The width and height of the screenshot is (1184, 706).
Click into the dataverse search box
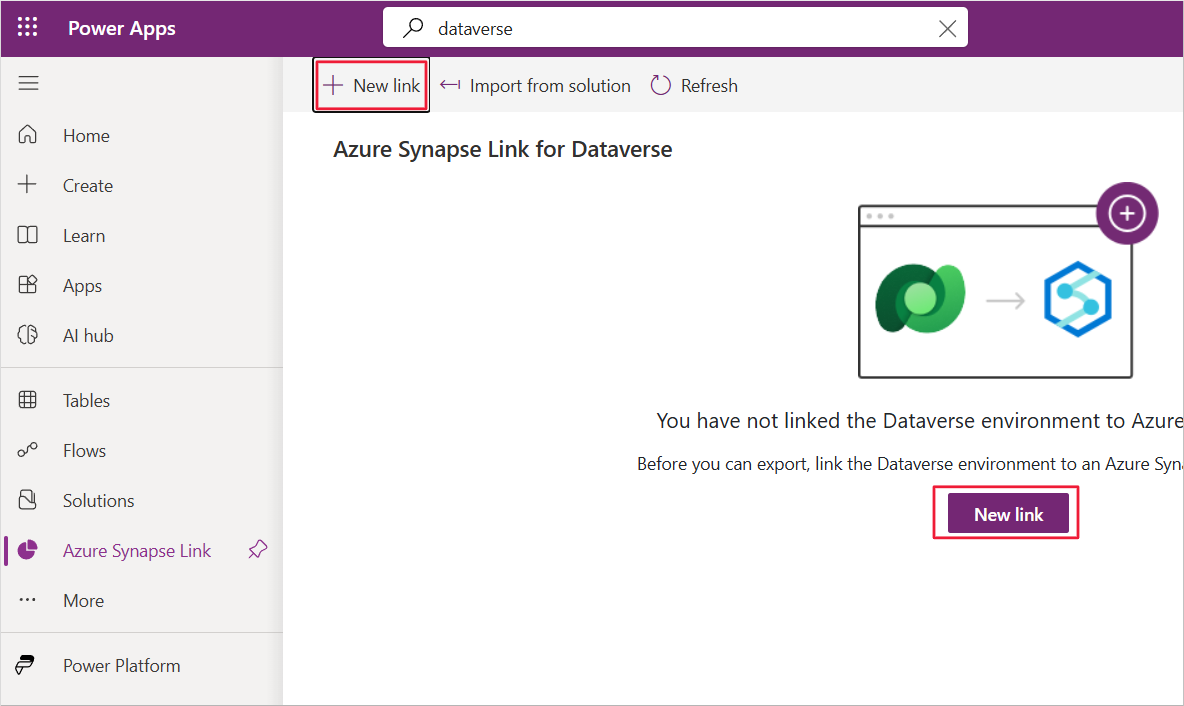click(x=675, y=28)
